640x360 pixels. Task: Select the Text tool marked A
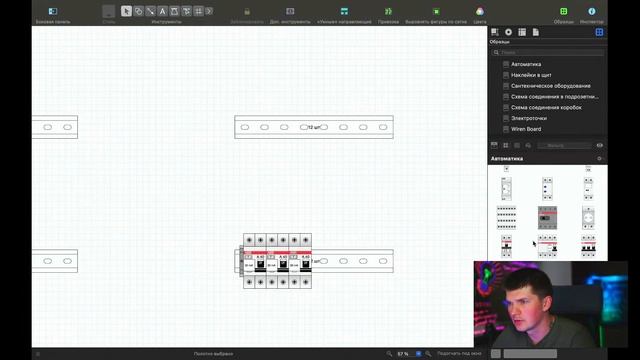click(x=162, y=11)
